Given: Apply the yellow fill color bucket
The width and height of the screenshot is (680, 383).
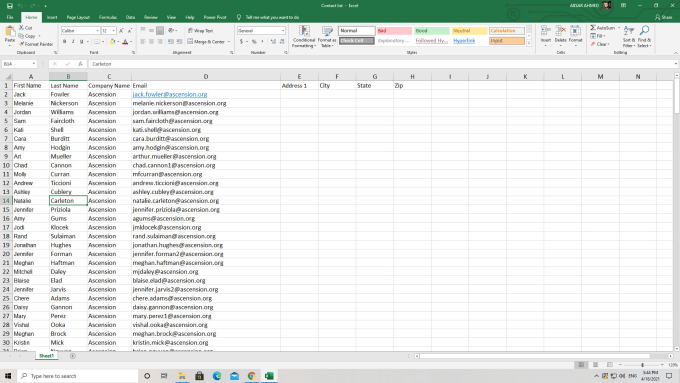Looking at the screenshot, I should click(112, 42).
